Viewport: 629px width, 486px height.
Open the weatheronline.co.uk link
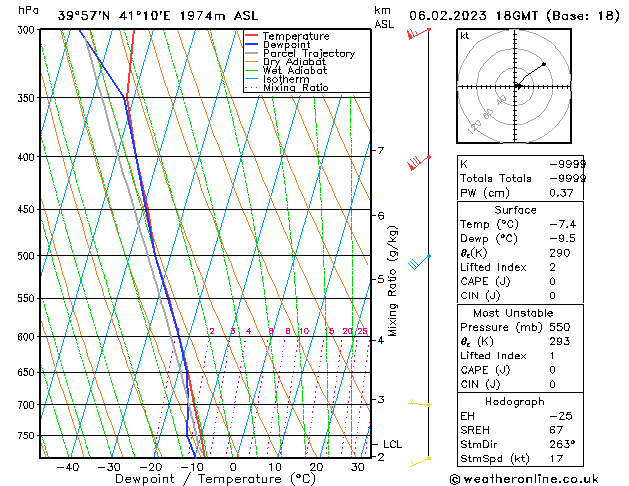542,478
